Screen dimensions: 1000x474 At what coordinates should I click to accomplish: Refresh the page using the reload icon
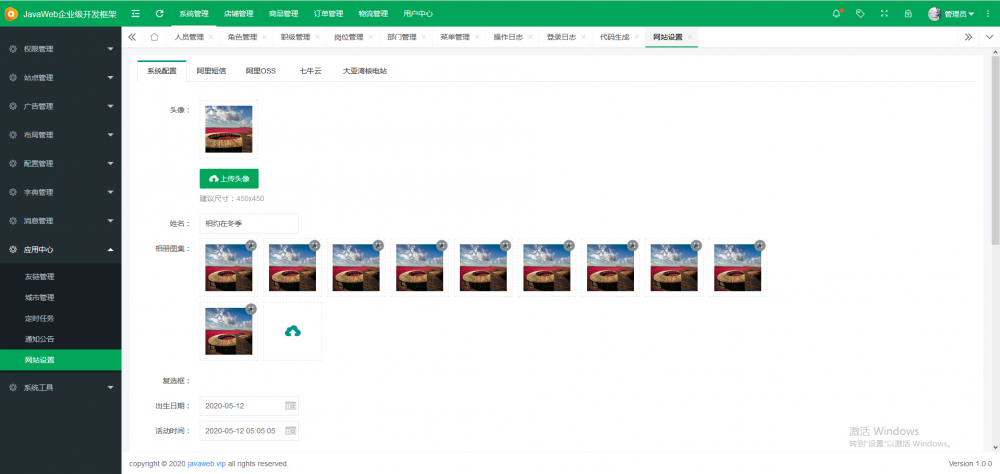pos(159,13)
